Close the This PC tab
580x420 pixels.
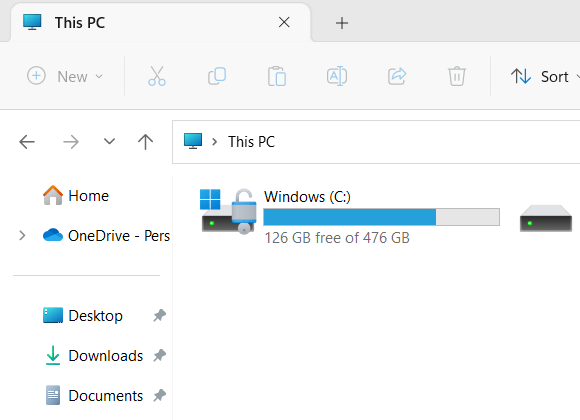[284, 22]
